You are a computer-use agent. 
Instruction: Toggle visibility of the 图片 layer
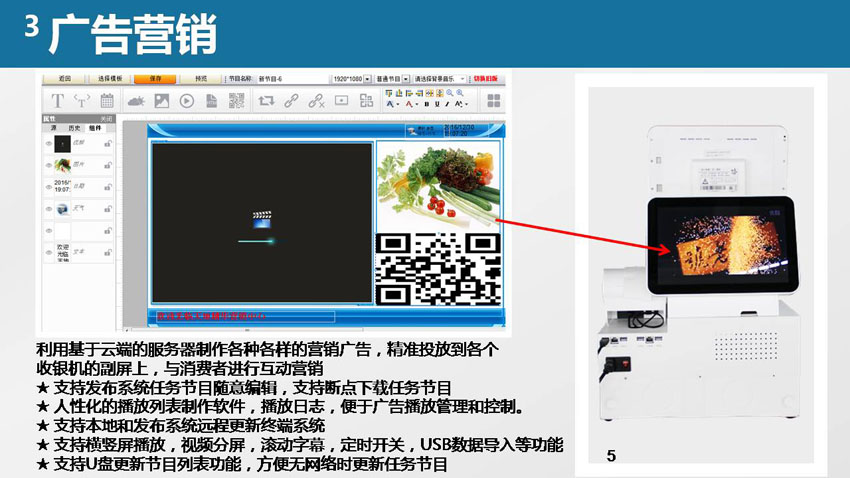48,164
